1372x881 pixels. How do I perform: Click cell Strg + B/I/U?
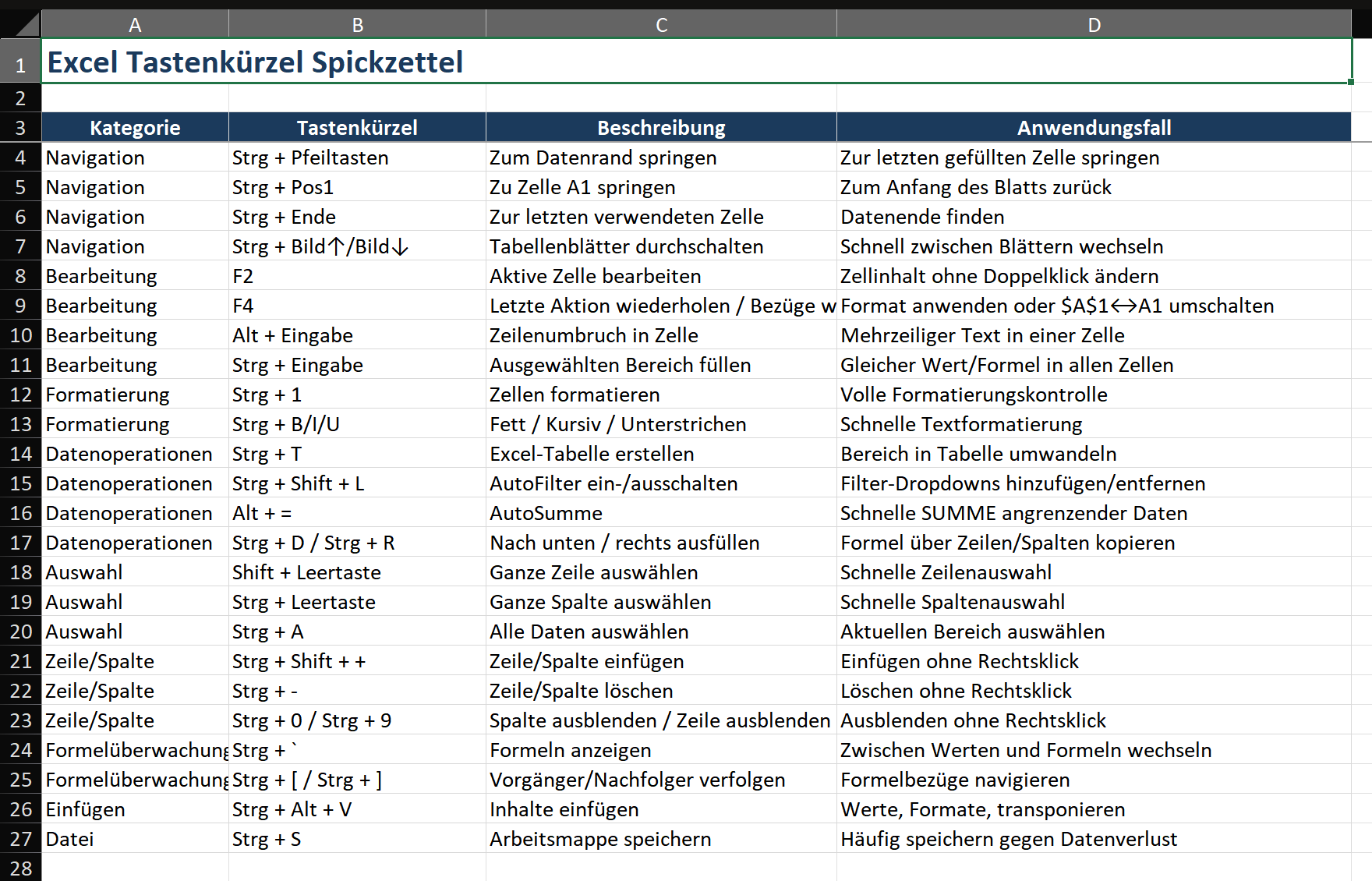pos(357,424)
